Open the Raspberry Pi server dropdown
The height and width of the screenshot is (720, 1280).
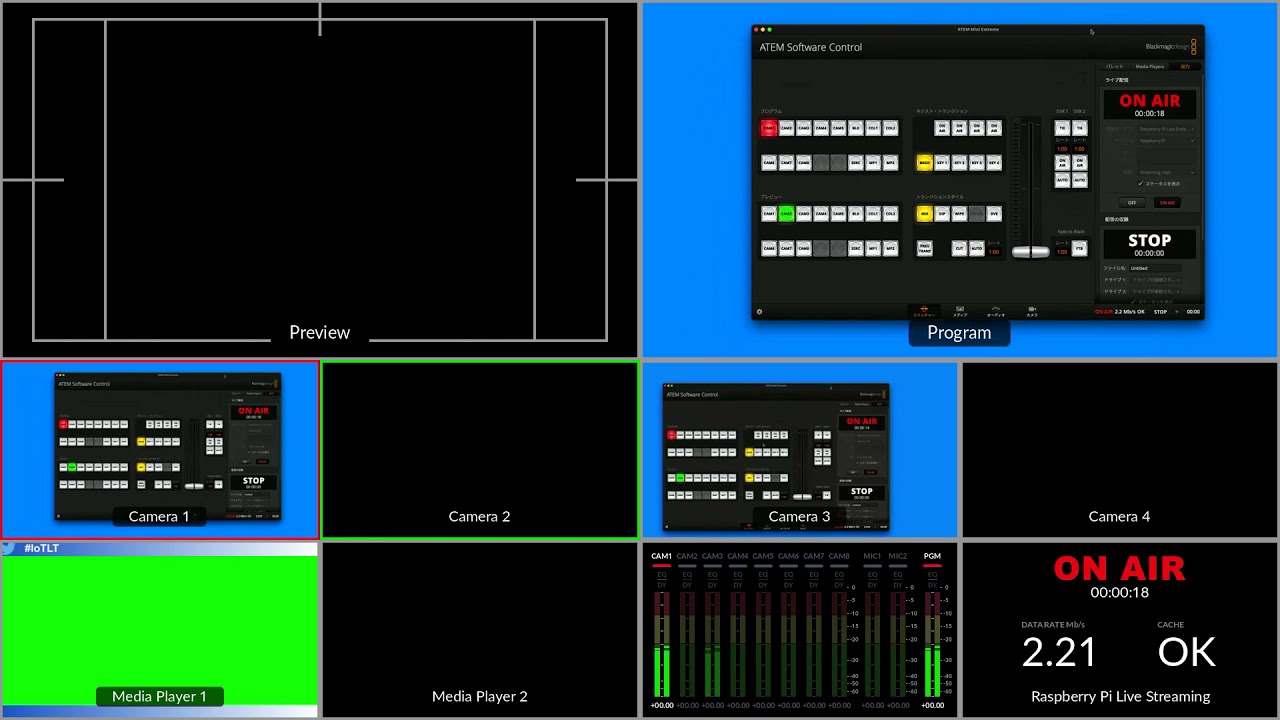pyautogui.click(x=1167, y=141)
